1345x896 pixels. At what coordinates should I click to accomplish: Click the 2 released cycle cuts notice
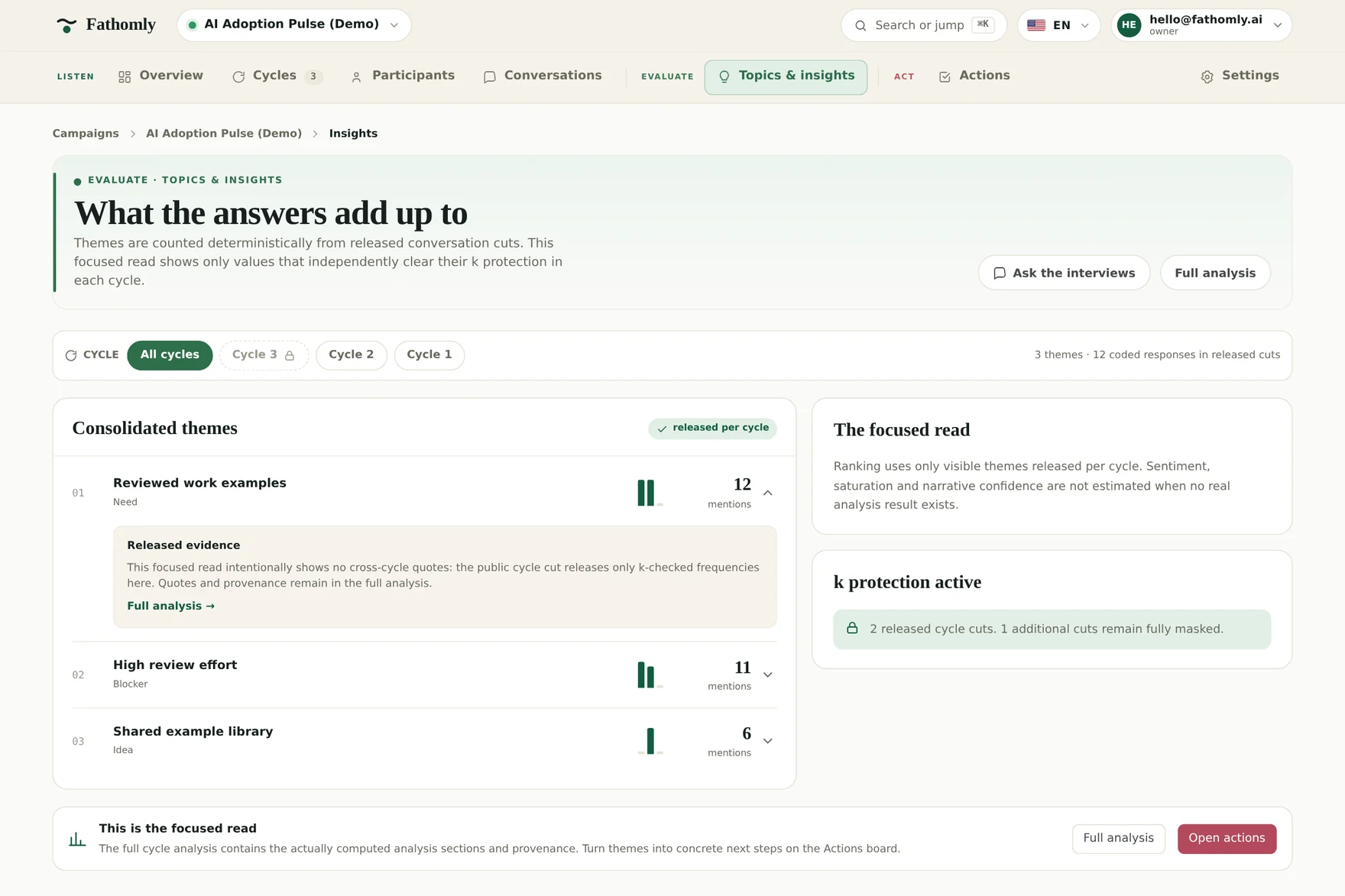tap(1052, 629)
